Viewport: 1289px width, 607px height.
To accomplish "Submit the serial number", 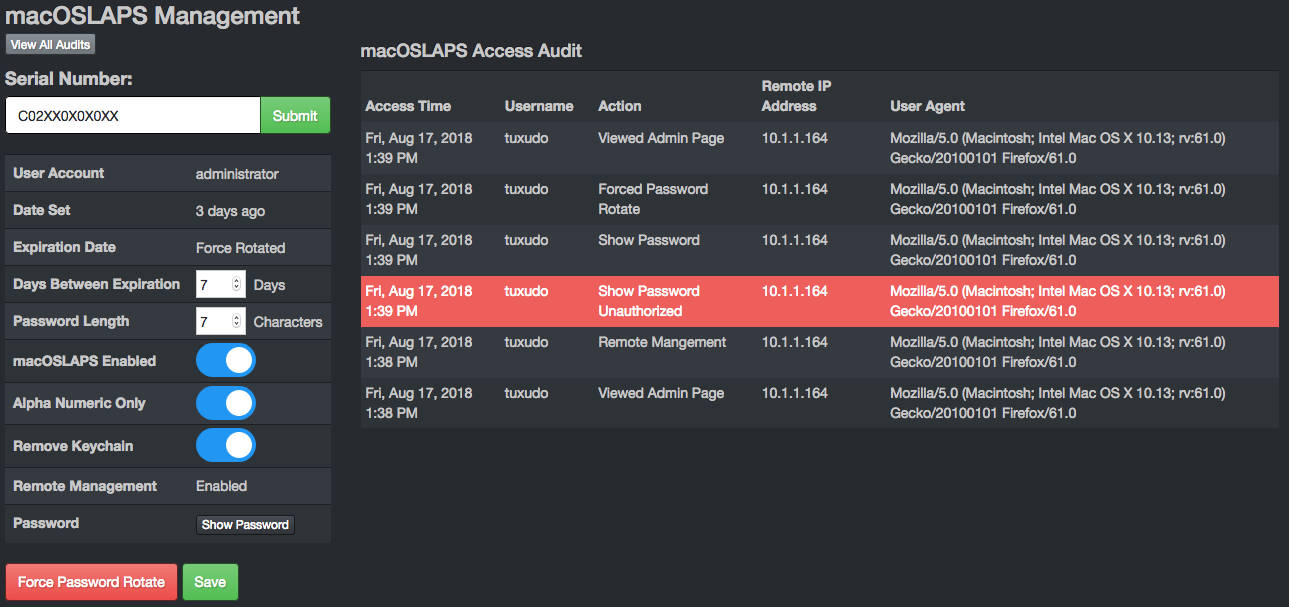I will pos(295,115).
